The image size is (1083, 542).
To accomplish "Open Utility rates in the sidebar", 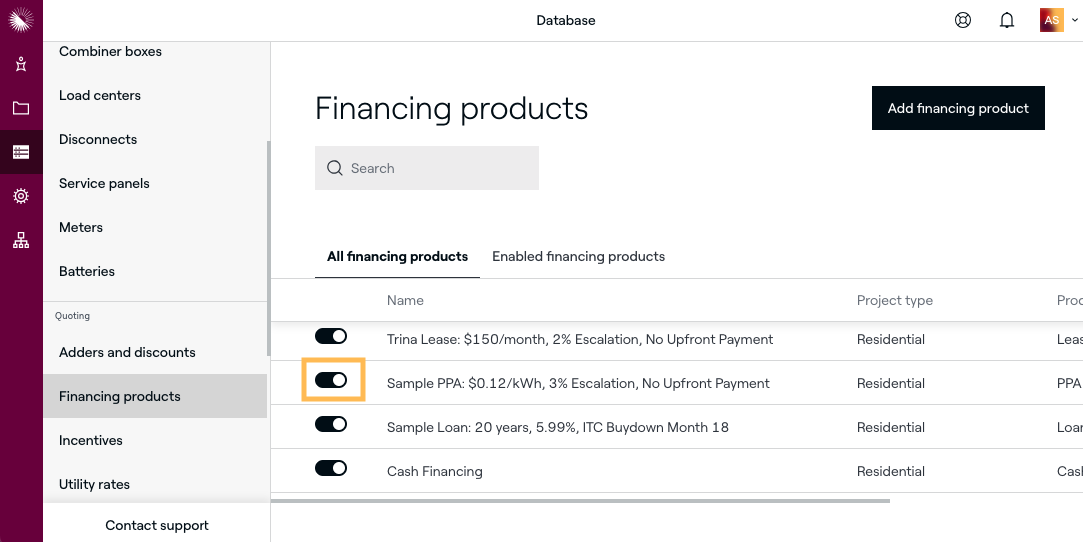I will coord(94,484).
